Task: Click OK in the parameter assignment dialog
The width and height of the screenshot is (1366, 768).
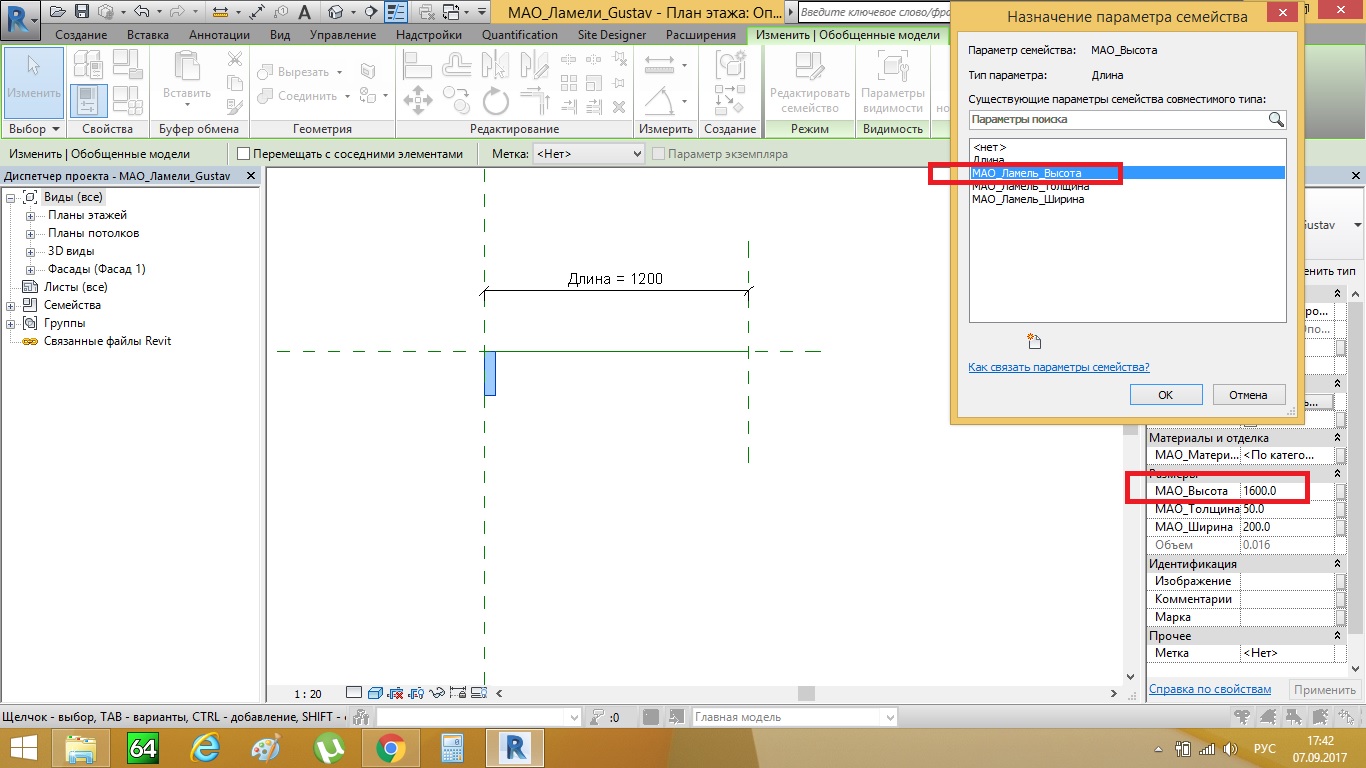Action: click(x=1165, y=394)
